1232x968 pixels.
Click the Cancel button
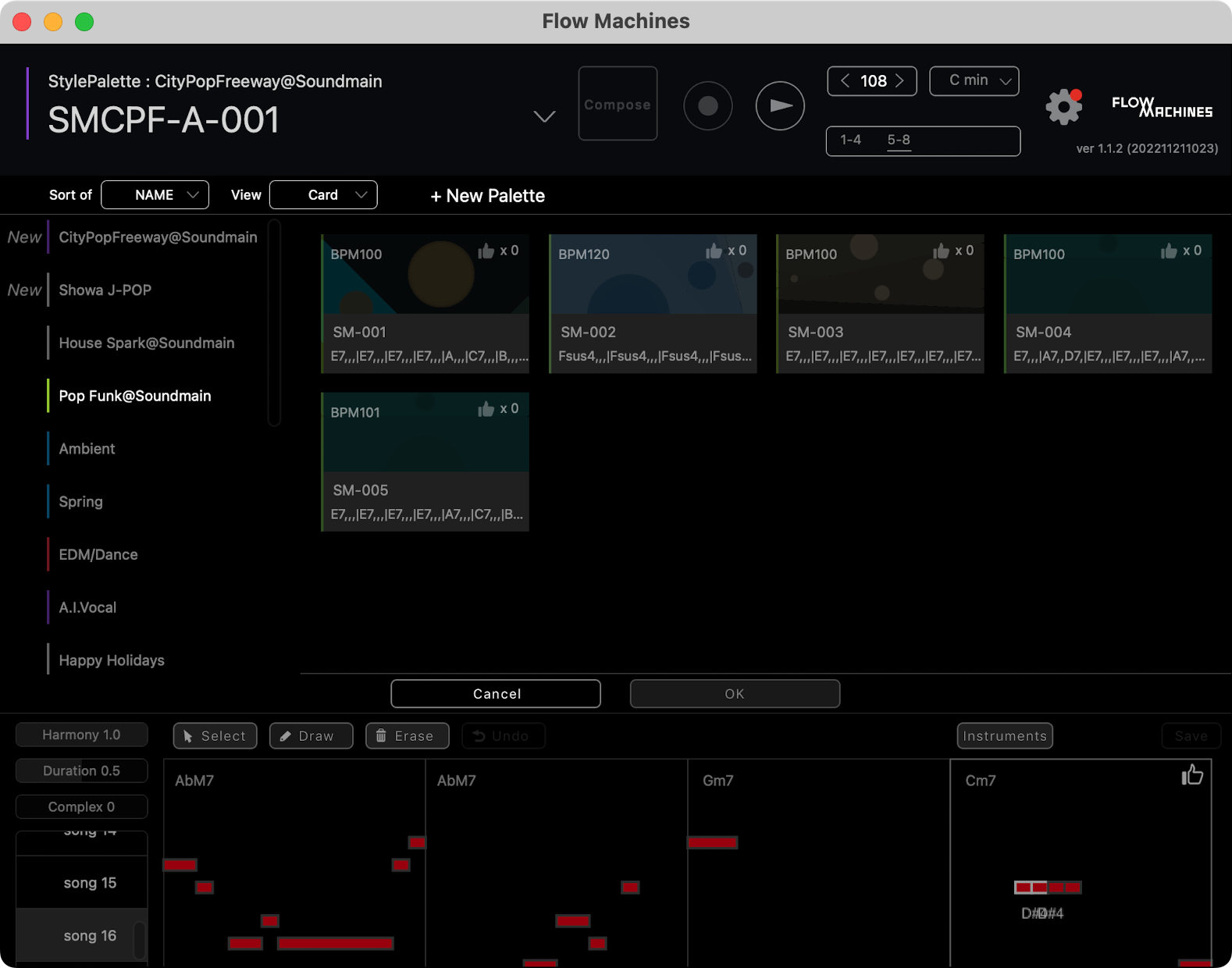496,694
